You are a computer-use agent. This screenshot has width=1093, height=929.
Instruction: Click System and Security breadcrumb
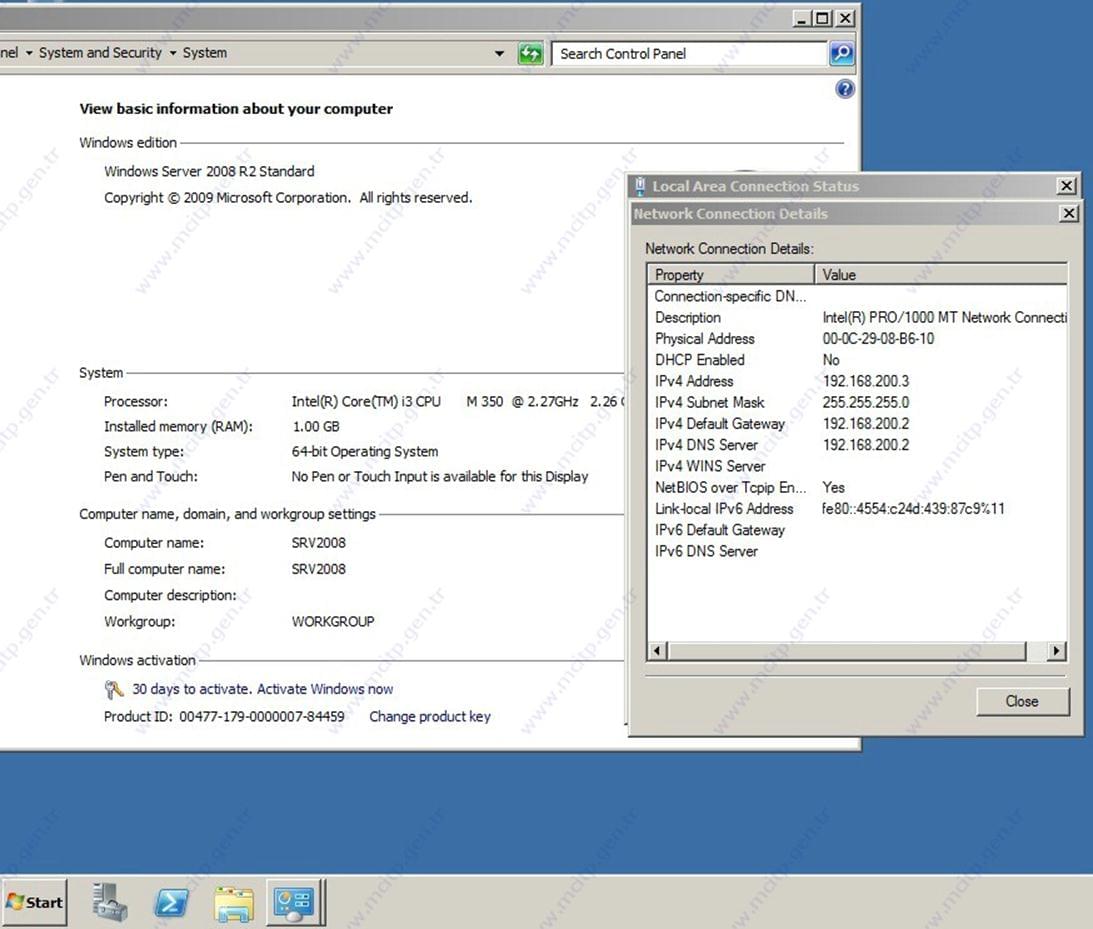coord(100,53)
